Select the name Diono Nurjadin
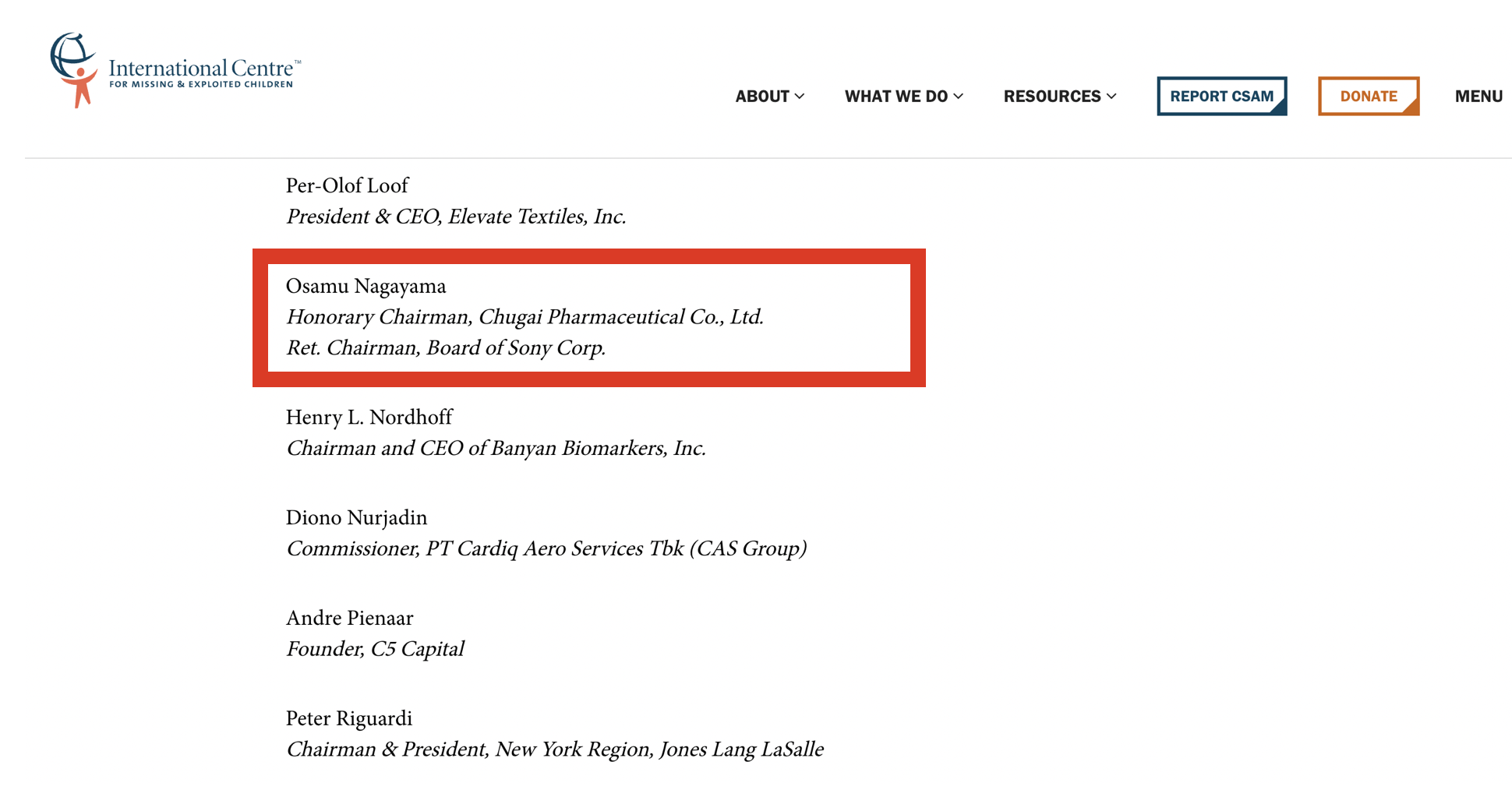This screenshot has width=1512, height=804. (x=356, y=518)
